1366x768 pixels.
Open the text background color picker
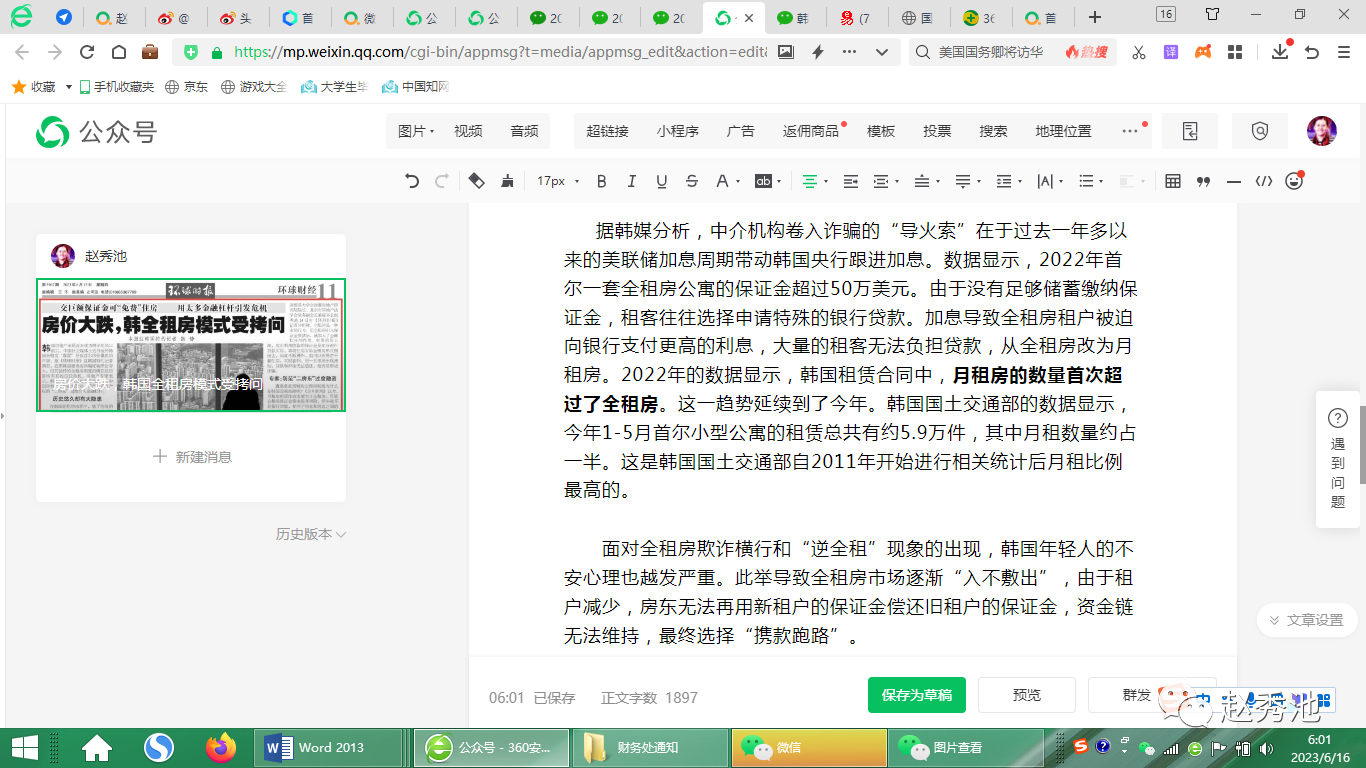tap(766, 181)
